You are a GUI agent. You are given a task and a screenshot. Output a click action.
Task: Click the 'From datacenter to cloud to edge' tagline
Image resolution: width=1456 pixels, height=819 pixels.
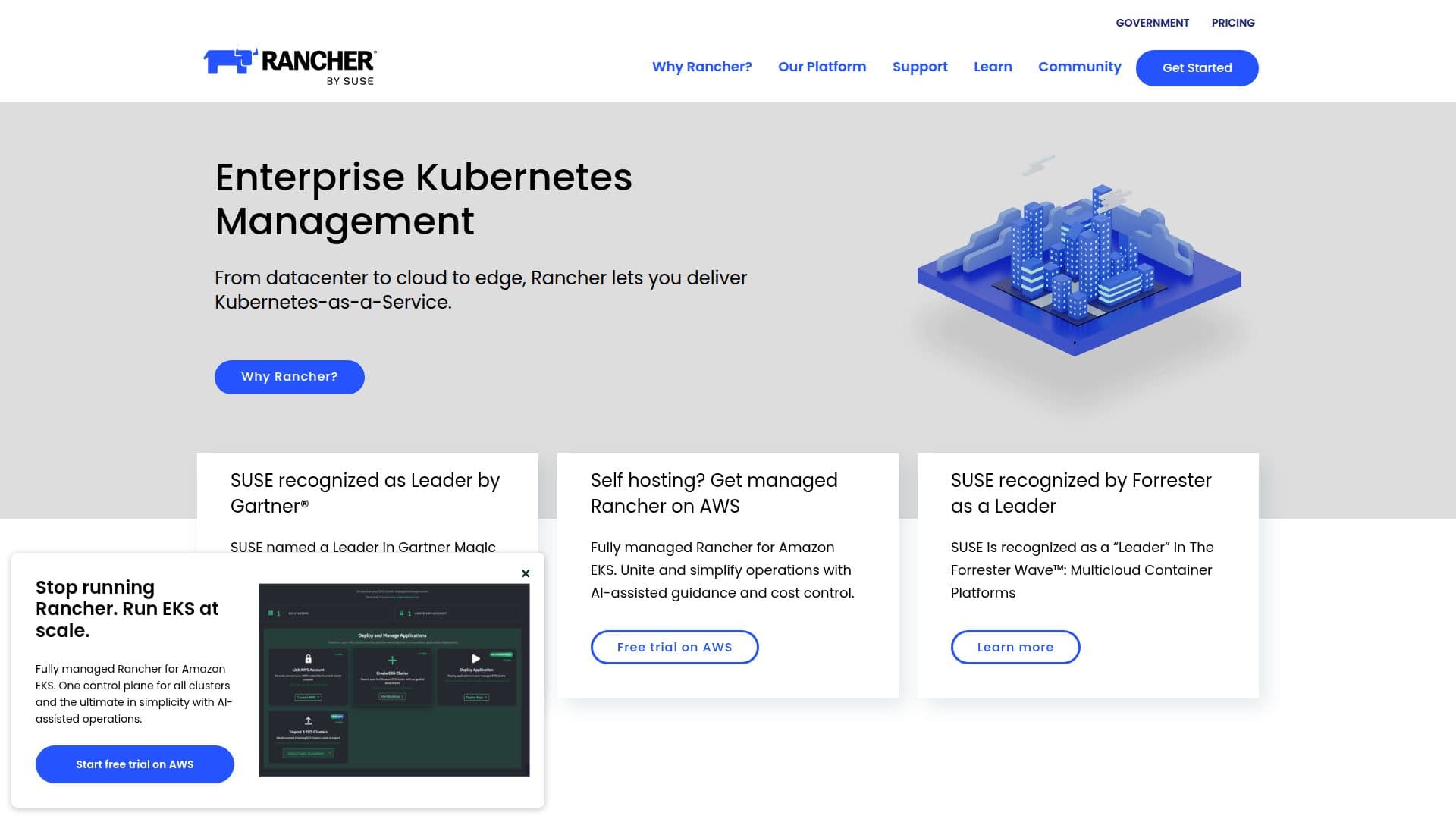pos(481,290)
